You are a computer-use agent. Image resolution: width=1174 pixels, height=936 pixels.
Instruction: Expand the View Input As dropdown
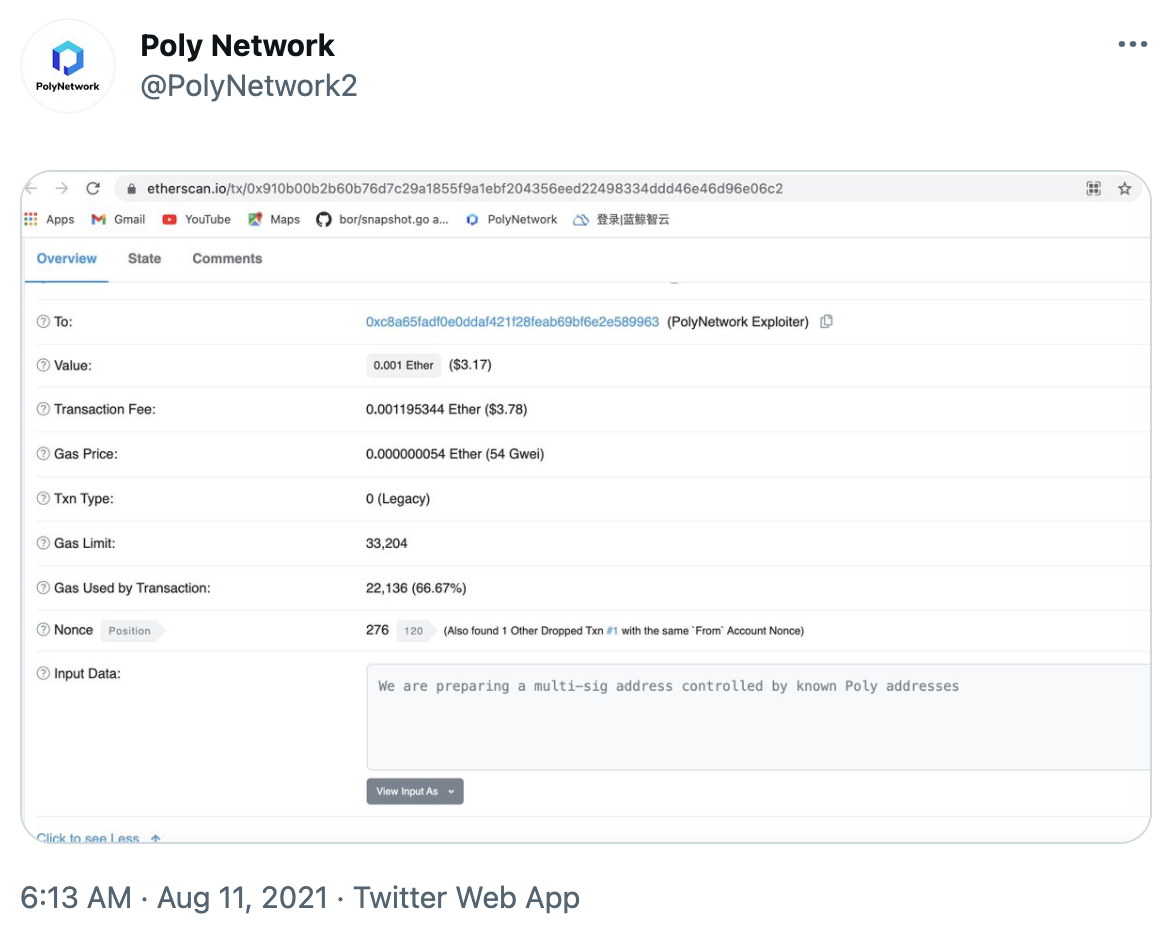(415, 791)
